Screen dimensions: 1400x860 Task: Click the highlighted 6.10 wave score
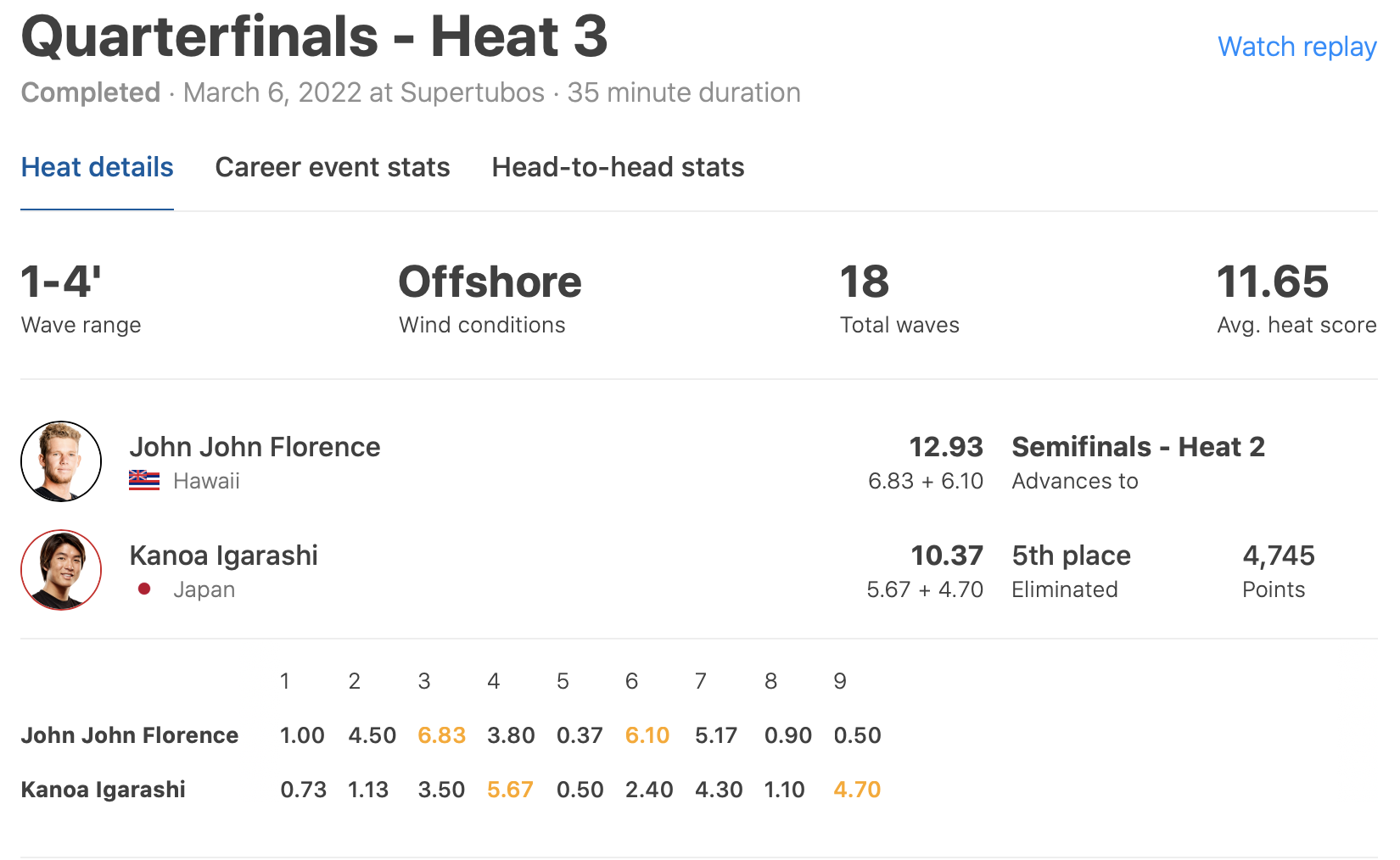pos(647,735)
